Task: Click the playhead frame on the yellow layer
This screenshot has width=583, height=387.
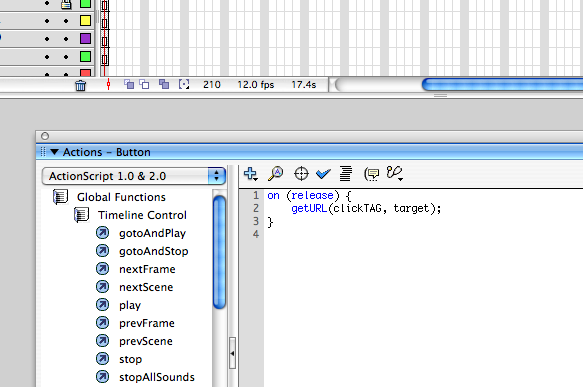Action: [105, 23]
